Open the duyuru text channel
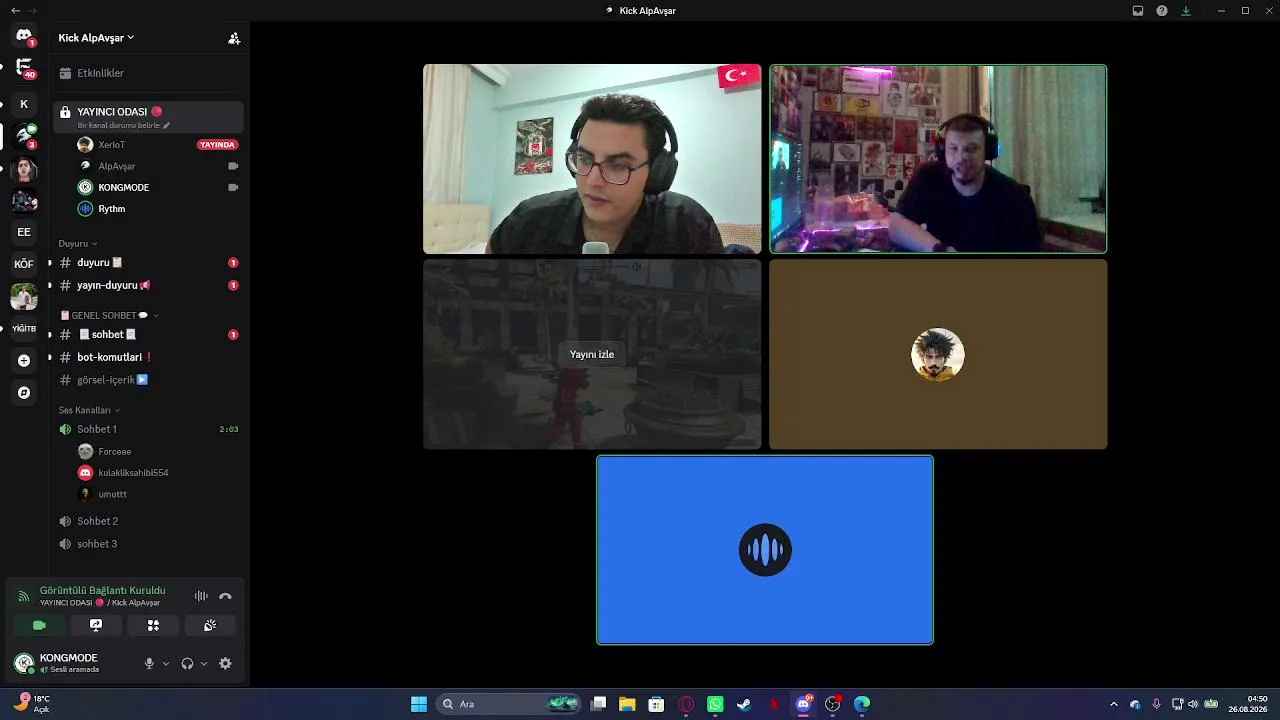This screenshot has height=720, width=1280. 148,263
